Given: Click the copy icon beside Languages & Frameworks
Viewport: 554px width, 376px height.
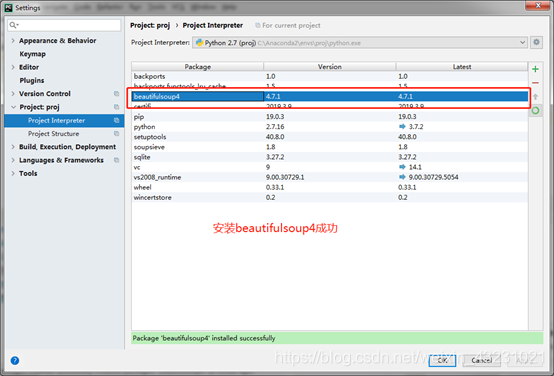Looking at the screenshot, I should point(116,160).
